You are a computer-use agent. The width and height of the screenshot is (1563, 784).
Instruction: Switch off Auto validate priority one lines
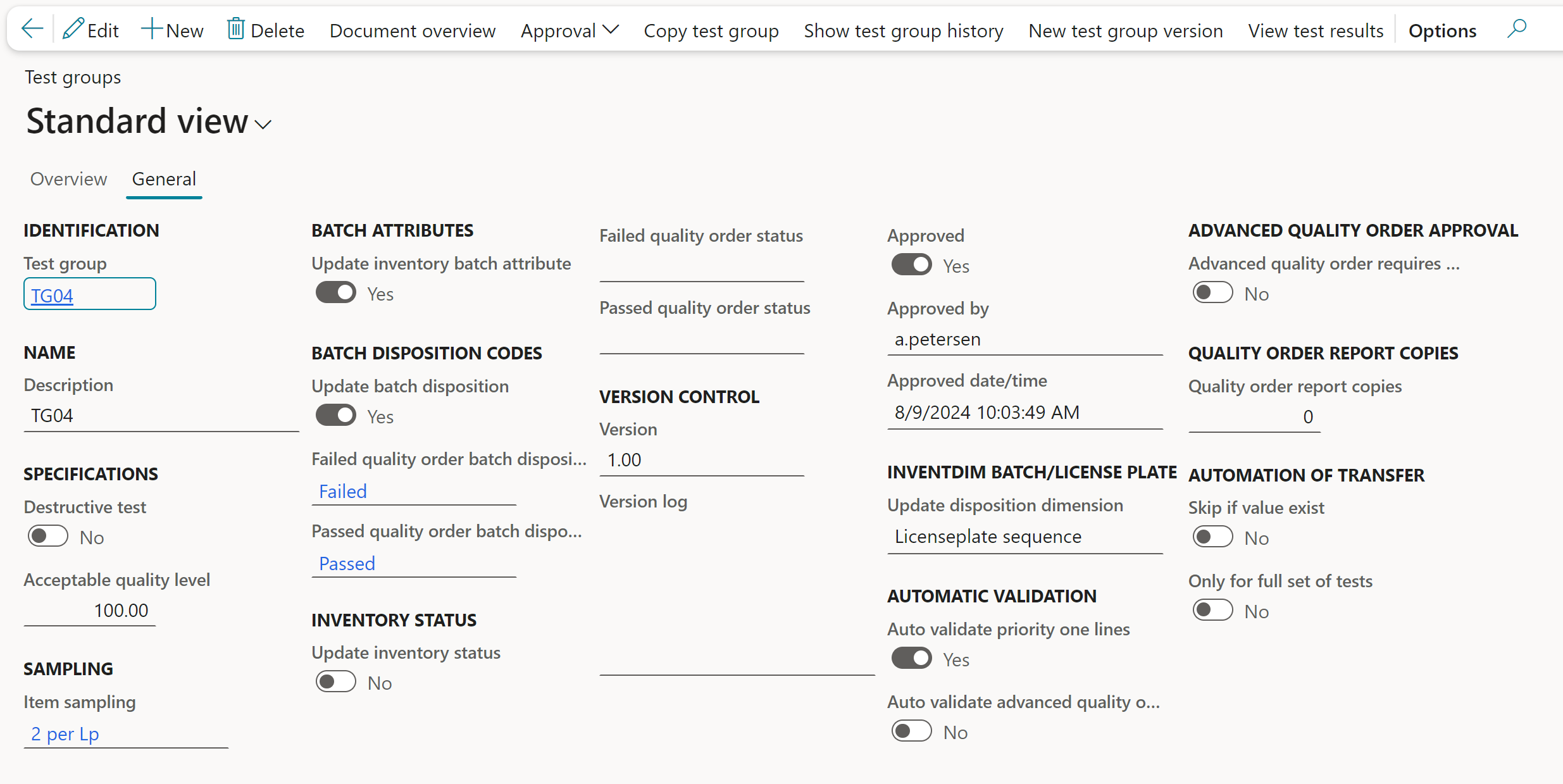click(x=911, y=659)
